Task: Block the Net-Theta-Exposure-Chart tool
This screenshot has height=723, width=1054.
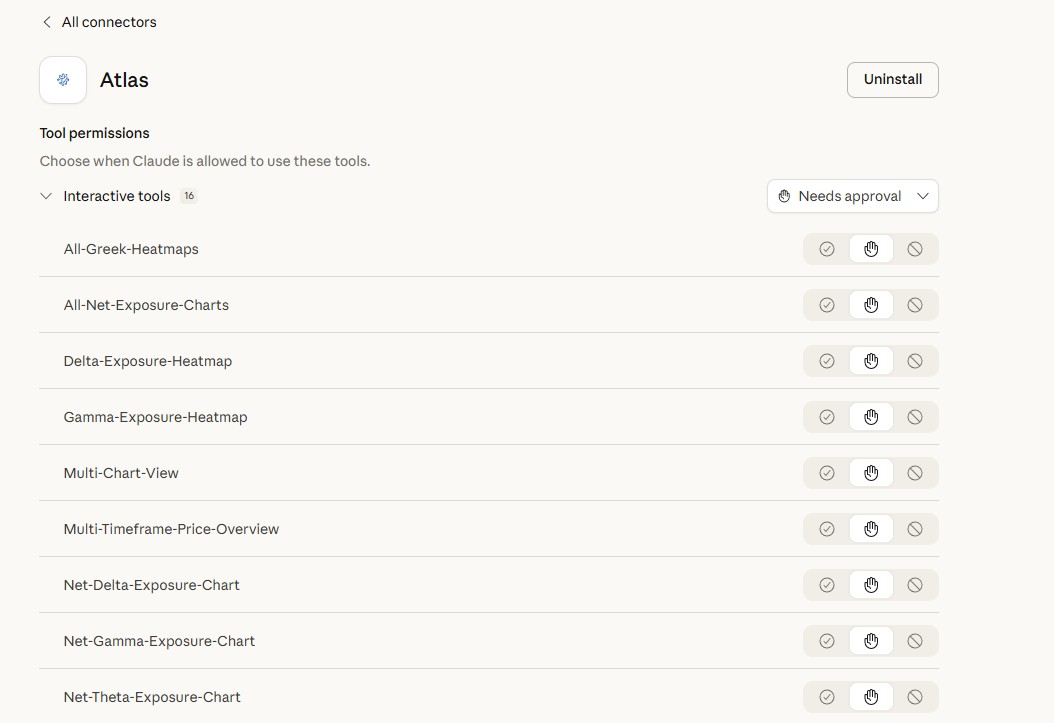Action: click(915, 697)
